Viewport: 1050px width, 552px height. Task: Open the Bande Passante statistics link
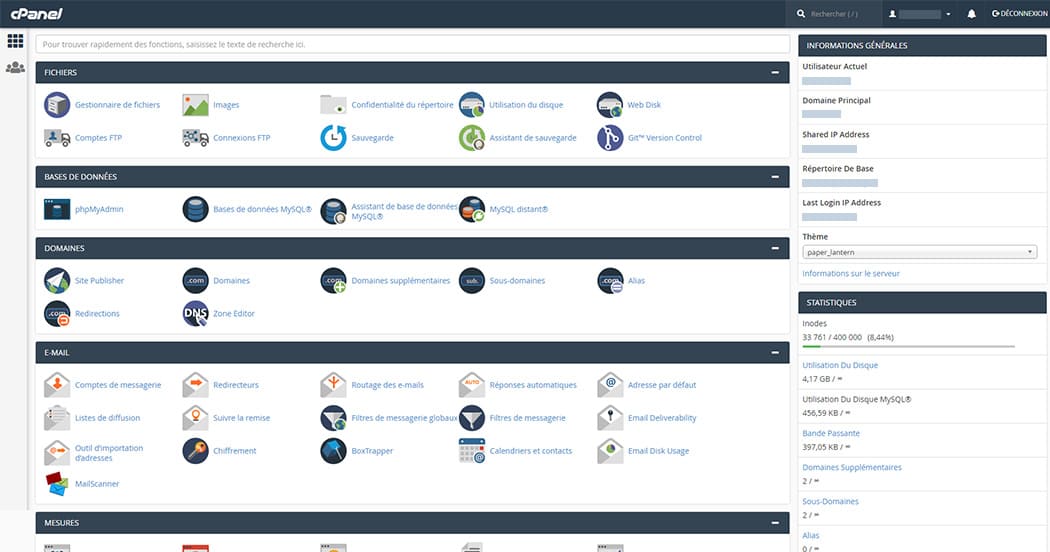[831, 434]
